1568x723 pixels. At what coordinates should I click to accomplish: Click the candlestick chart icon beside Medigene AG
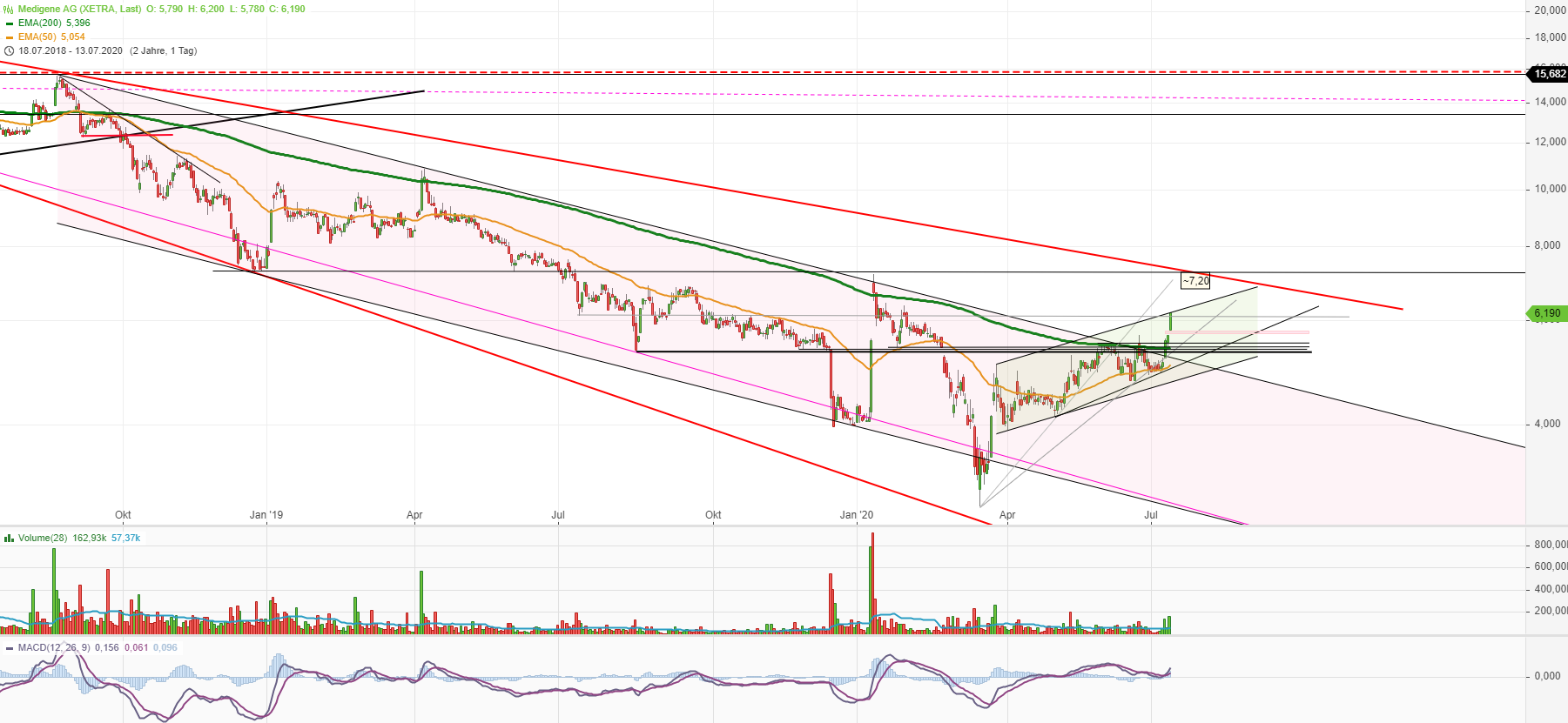[x=9, y=9]
